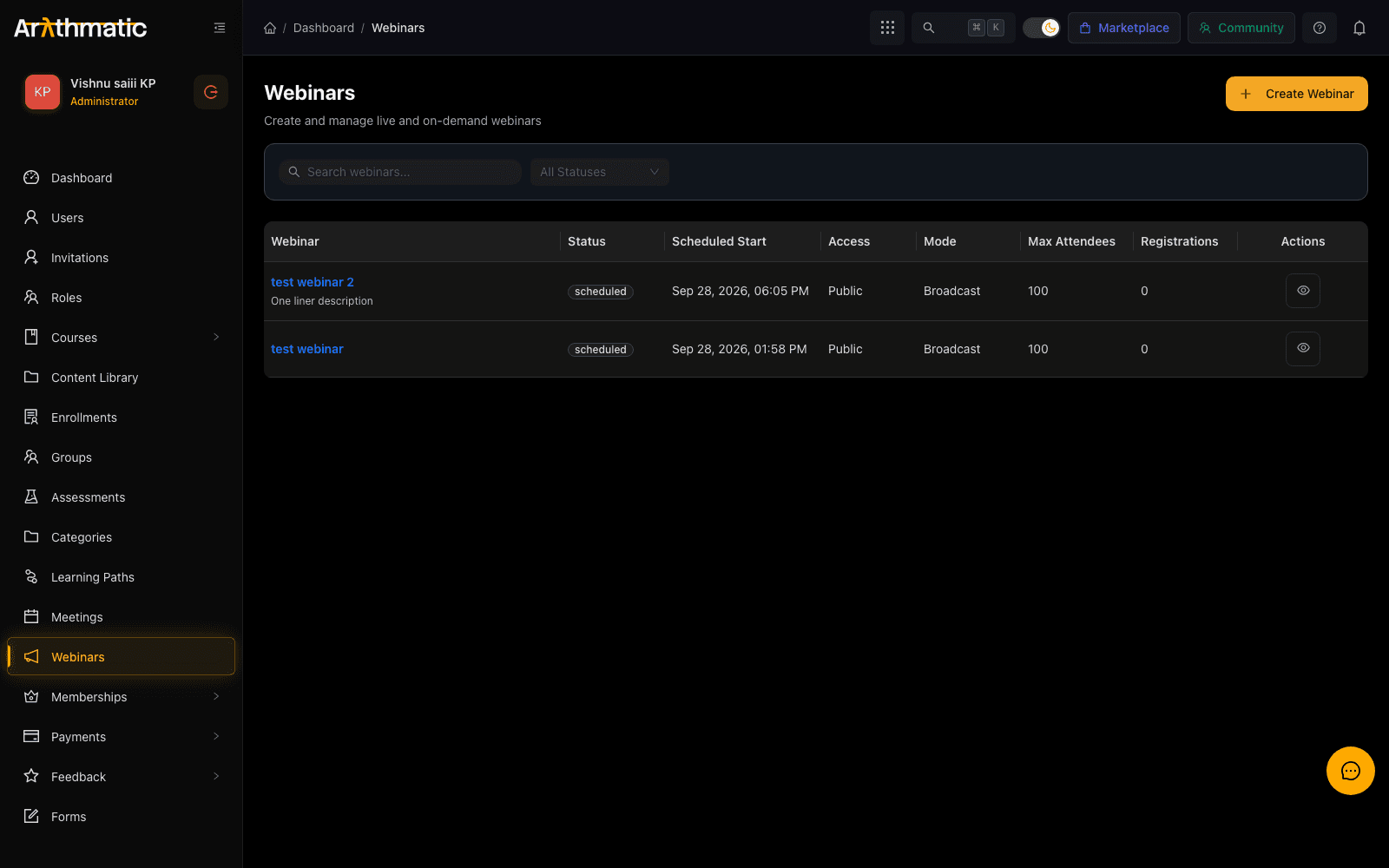Expand the Payments submenu
This screenshot has height=868, width=1389.
(x=216, y=737)
